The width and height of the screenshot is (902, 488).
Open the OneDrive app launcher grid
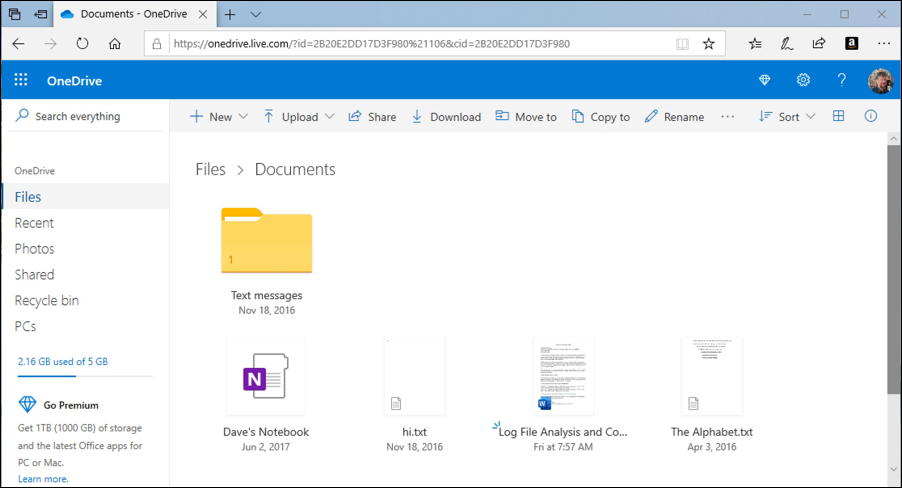click(x=21, y=81)
